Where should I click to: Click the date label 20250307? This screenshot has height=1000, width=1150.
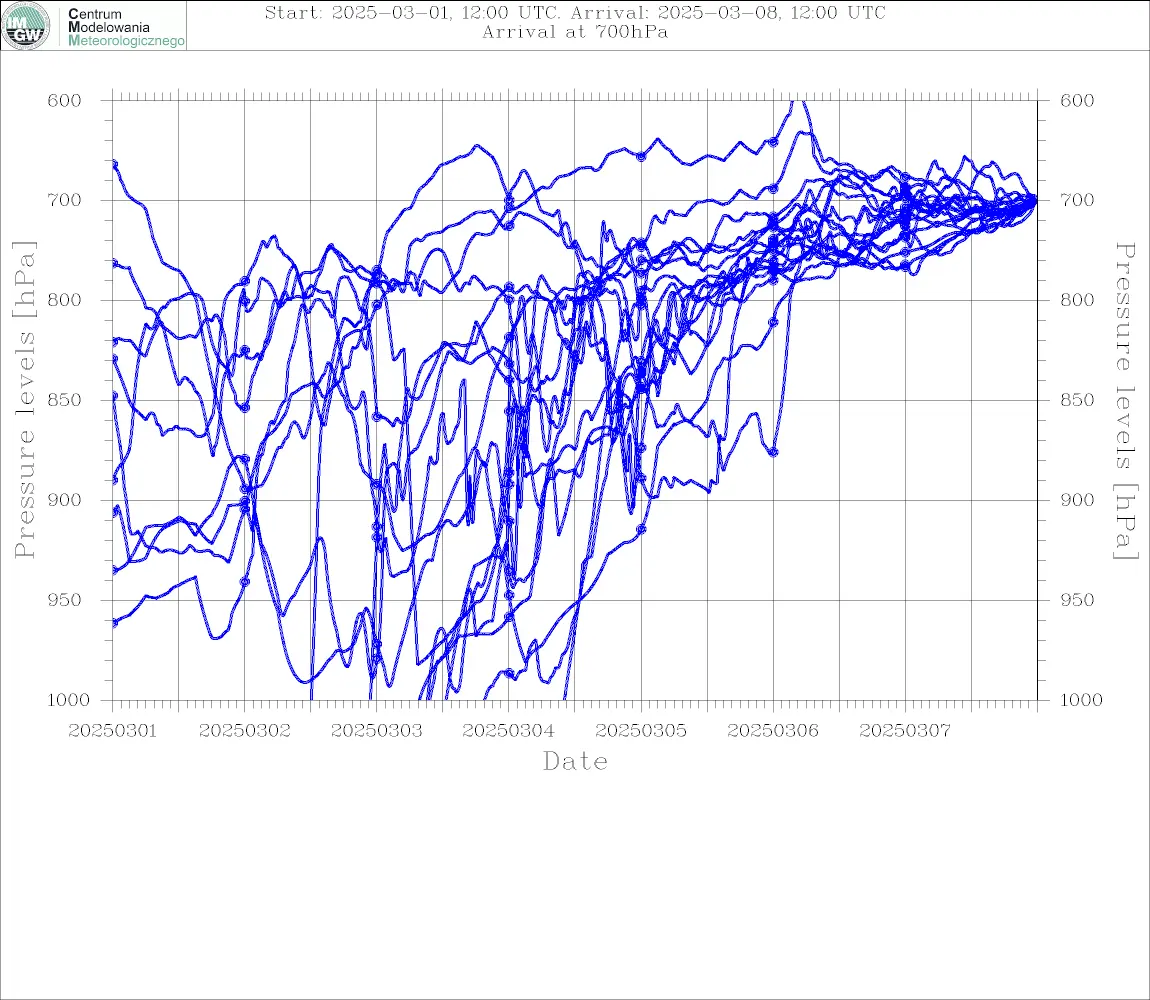click(x=905, y=731)
